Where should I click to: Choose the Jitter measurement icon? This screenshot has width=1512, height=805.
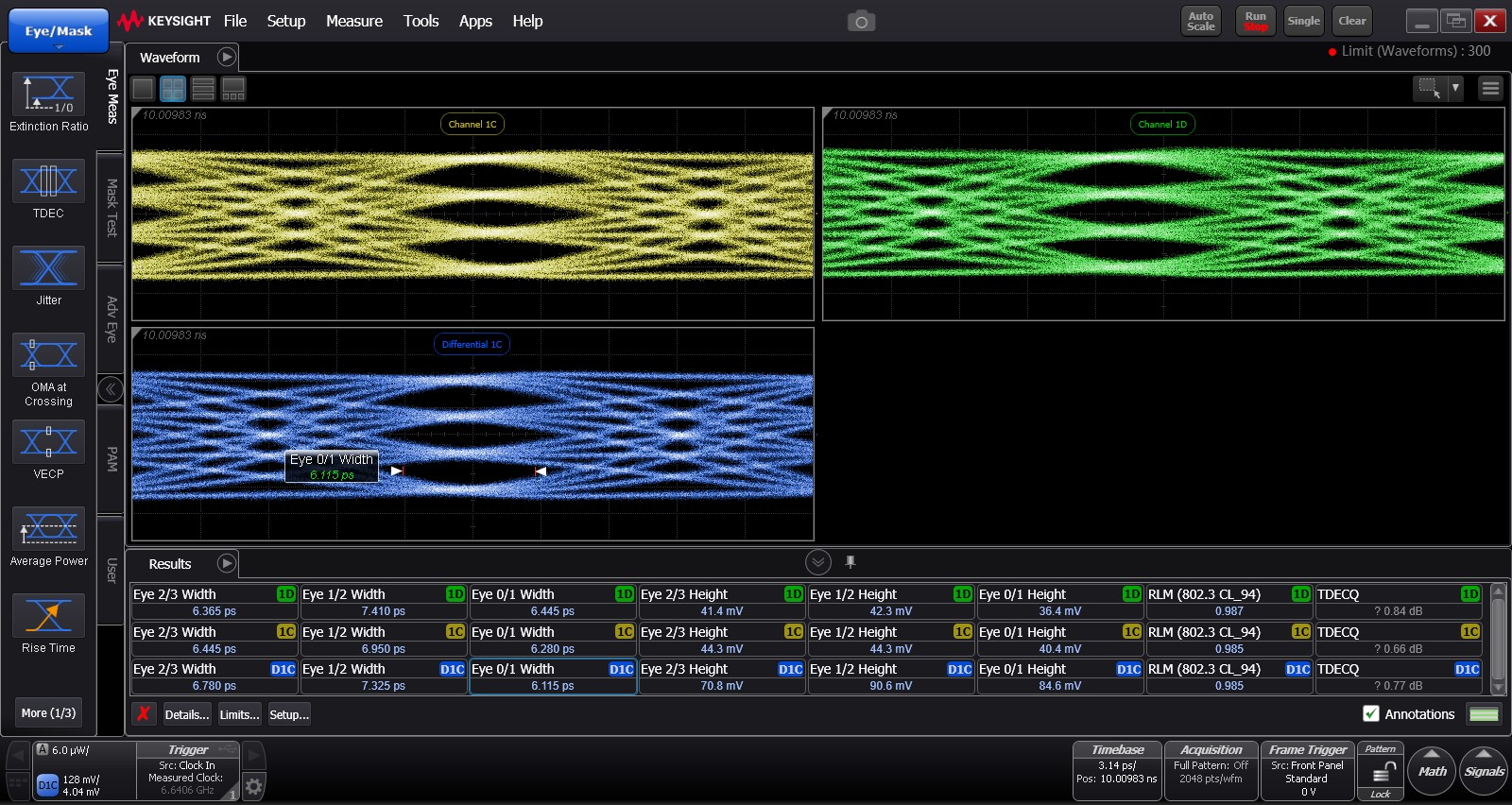pyautogui.click(x=48, y=268)
